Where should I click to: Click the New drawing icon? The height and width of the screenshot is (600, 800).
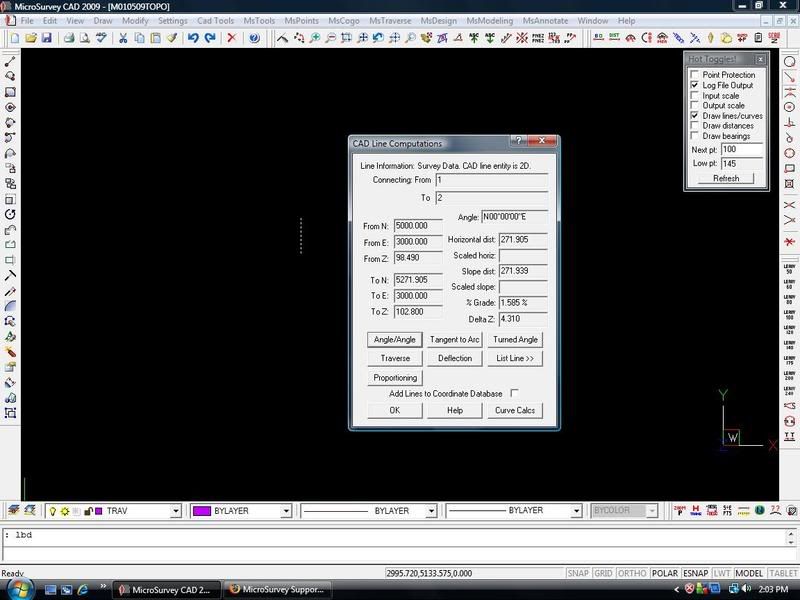(15, 38)
